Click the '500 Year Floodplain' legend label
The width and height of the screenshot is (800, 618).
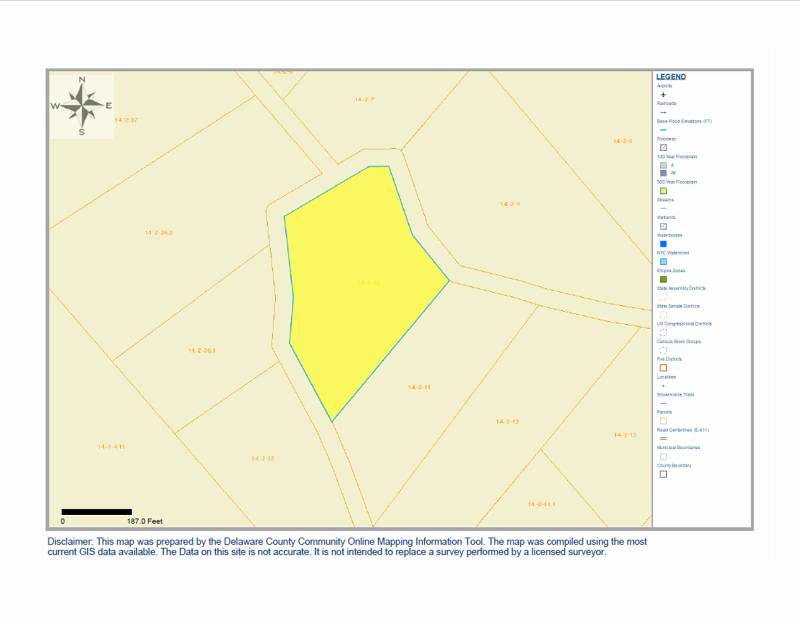click(677, 182)
